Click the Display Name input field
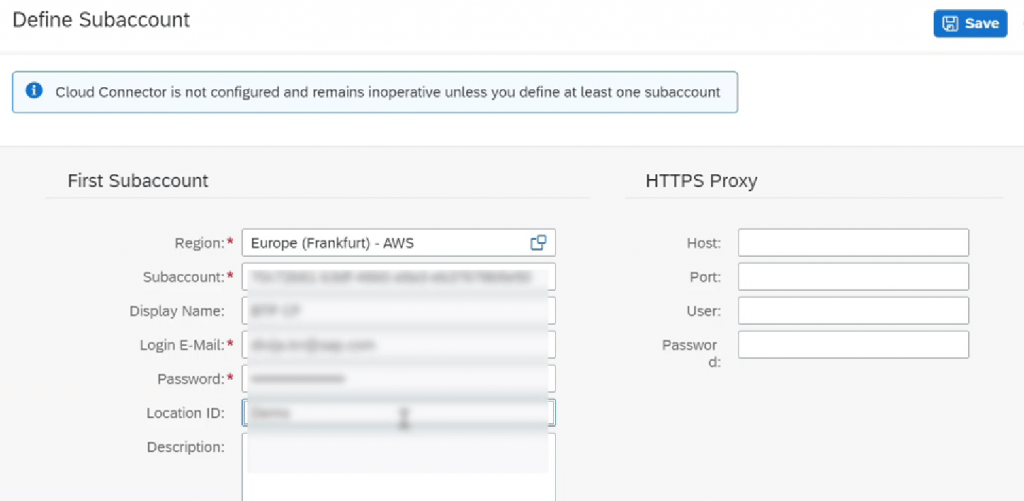The height and width of the screenshot is (501, 1024). pyautogui.click(x=398, y=311)
